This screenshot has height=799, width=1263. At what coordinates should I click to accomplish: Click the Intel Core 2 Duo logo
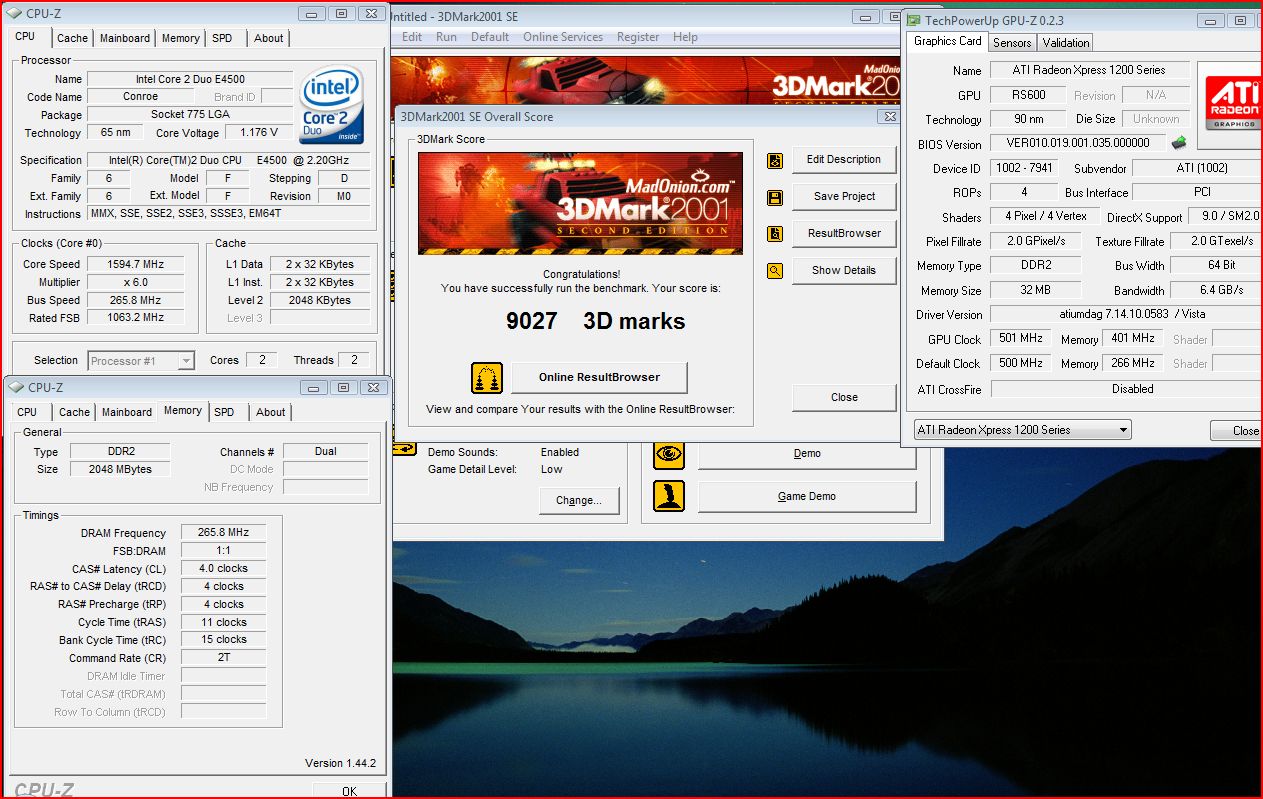pyautogui.click(x=331, y=105)
